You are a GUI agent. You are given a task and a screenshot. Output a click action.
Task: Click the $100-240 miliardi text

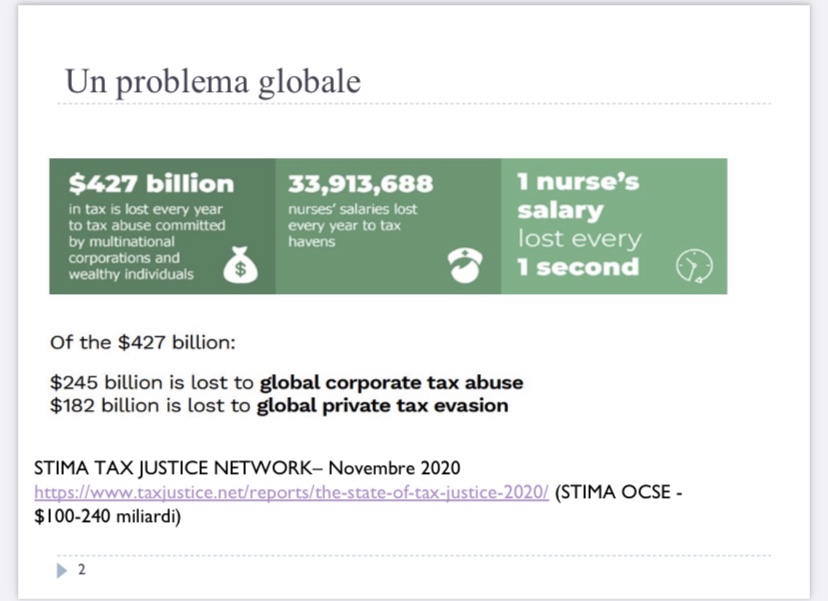coord(108,516)
